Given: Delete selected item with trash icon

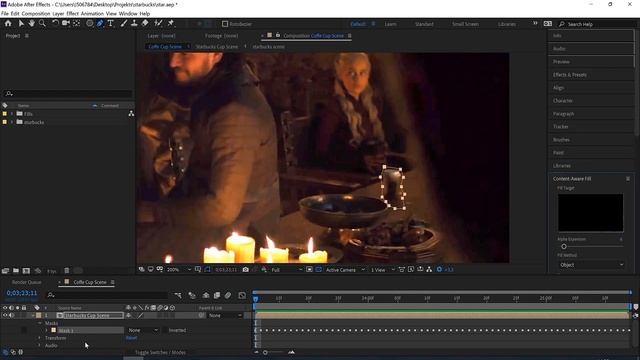Looking at the screenshot, I should coord(67,271).
